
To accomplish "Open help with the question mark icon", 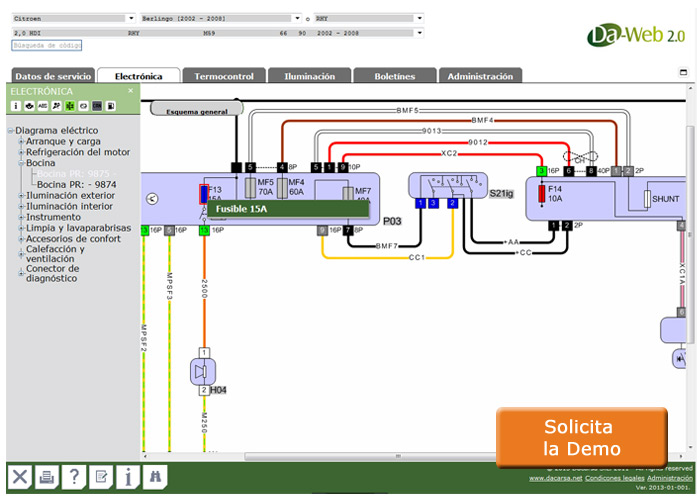I will click(x=74, y=477).
